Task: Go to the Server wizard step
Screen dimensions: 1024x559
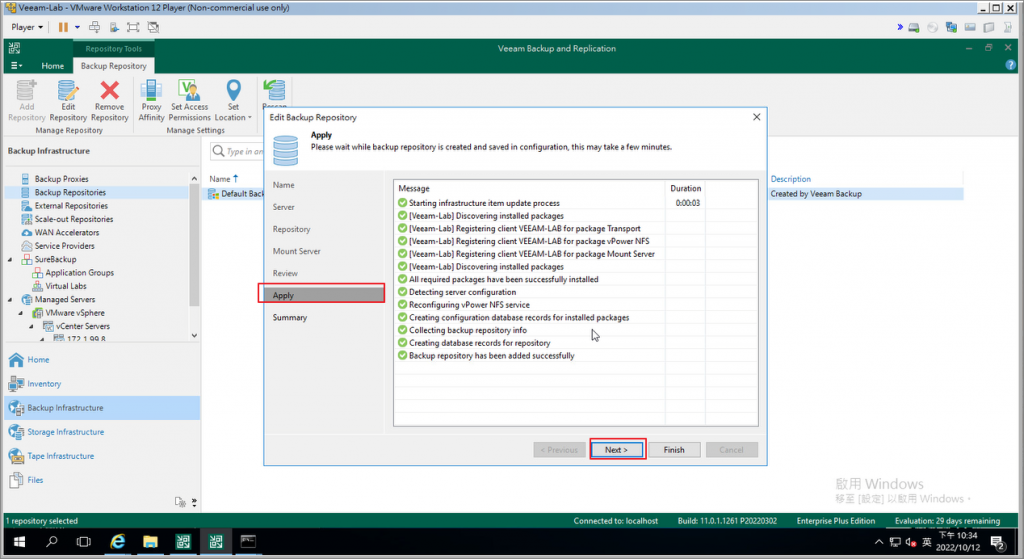Action: coord(283,207)
